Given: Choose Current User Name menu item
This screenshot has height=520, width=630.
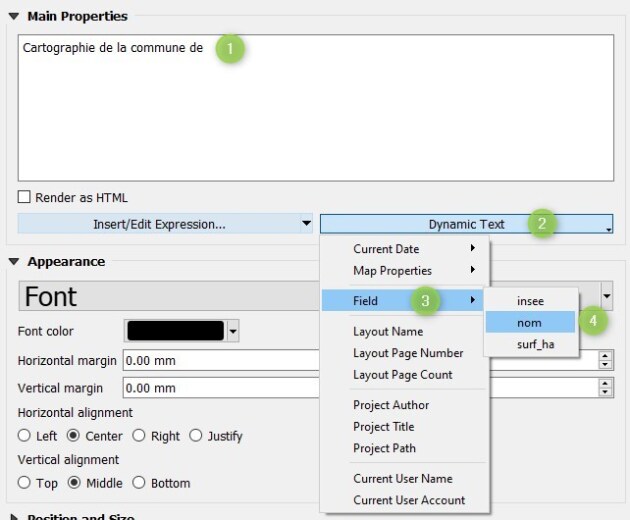Looking at the screenshot, I should coord(405,479).
